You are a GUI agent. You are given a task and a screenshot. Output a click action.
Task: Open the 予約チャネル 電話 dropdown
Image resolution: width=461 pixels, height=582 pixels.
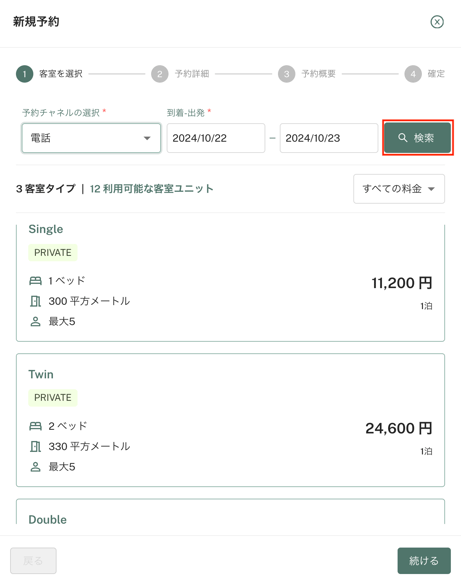(91, 138)
